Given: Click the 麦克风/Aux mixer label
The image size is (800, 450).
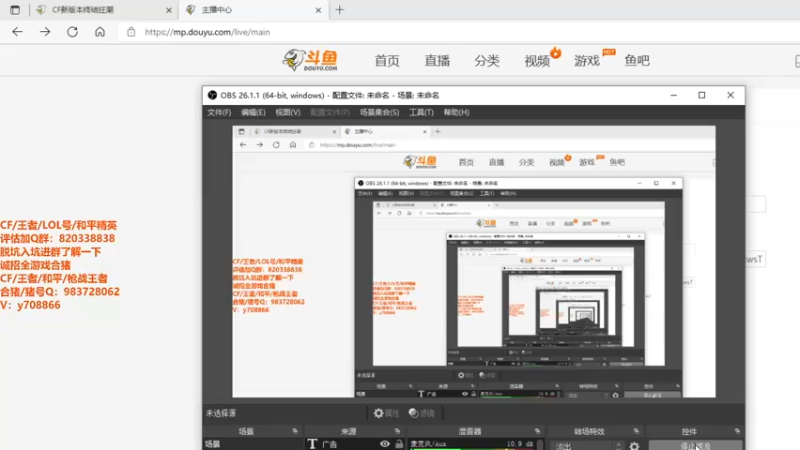Looking at the screenshot, I should (x=429, y=443).
